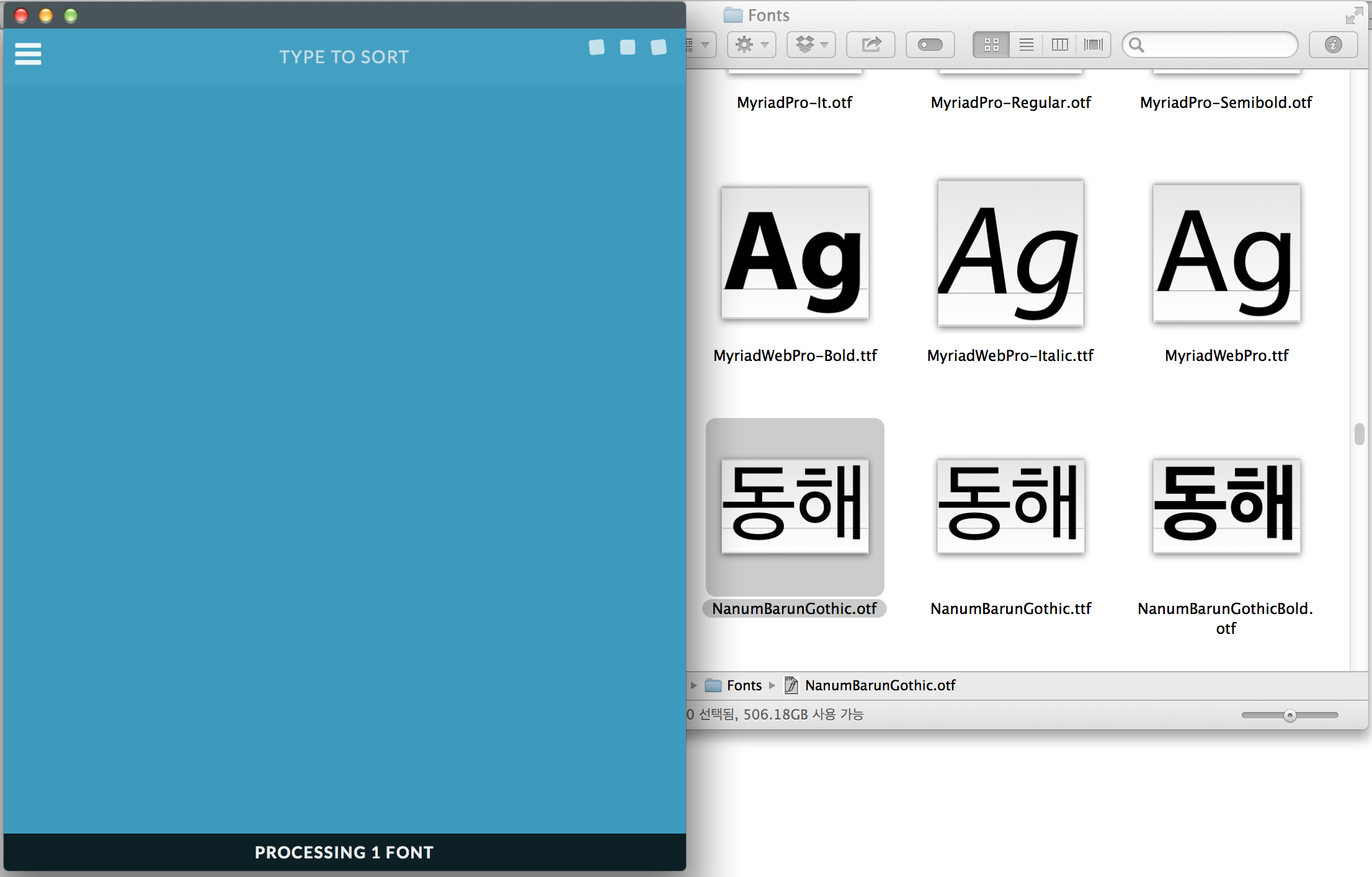The width and height of the screenshot is (1372, 877).
Task: Click the PROCESSING 1 FONT status bar
Action: (x=344, y=852)
